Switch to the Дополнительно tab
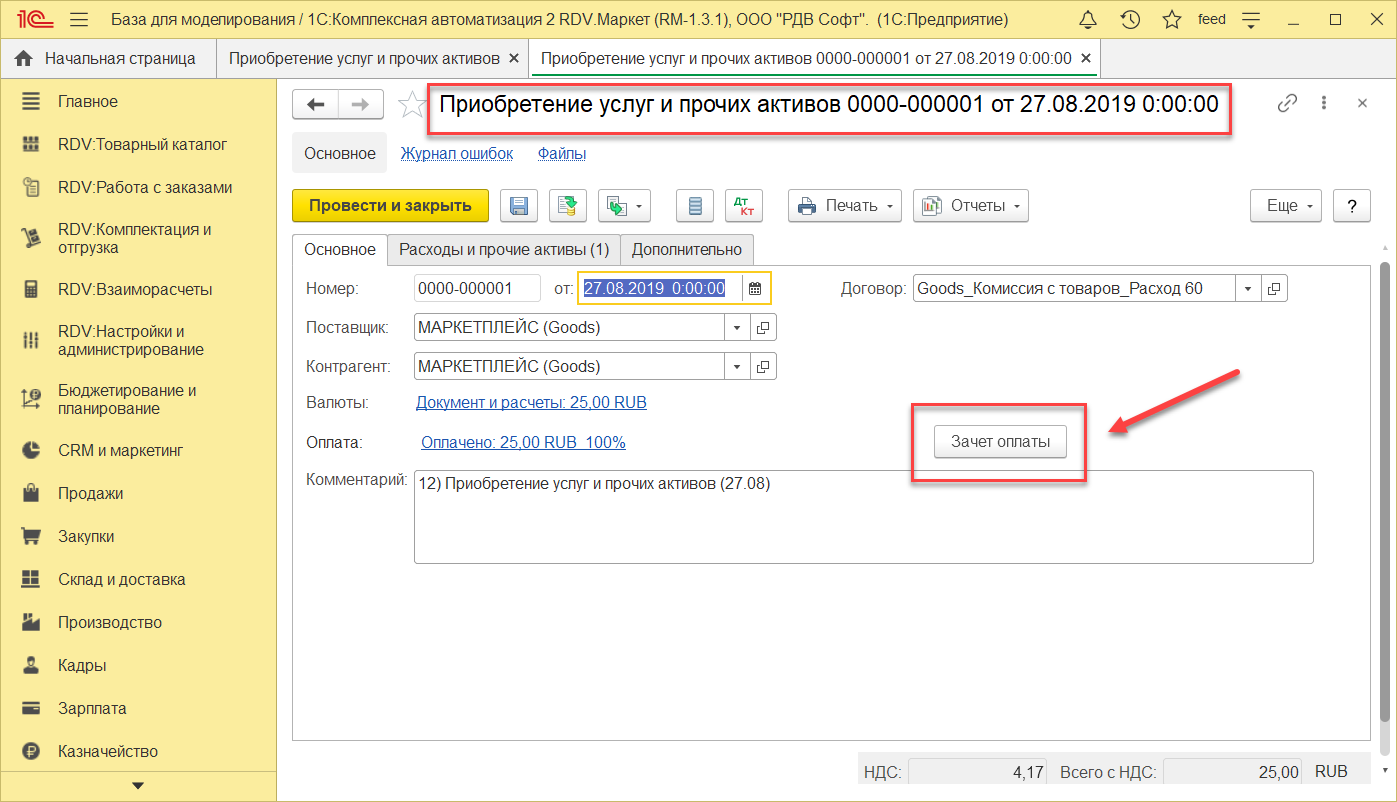The width and height of the screenshot is (1397, 802). pyautogui.click(x=687, y=249)
